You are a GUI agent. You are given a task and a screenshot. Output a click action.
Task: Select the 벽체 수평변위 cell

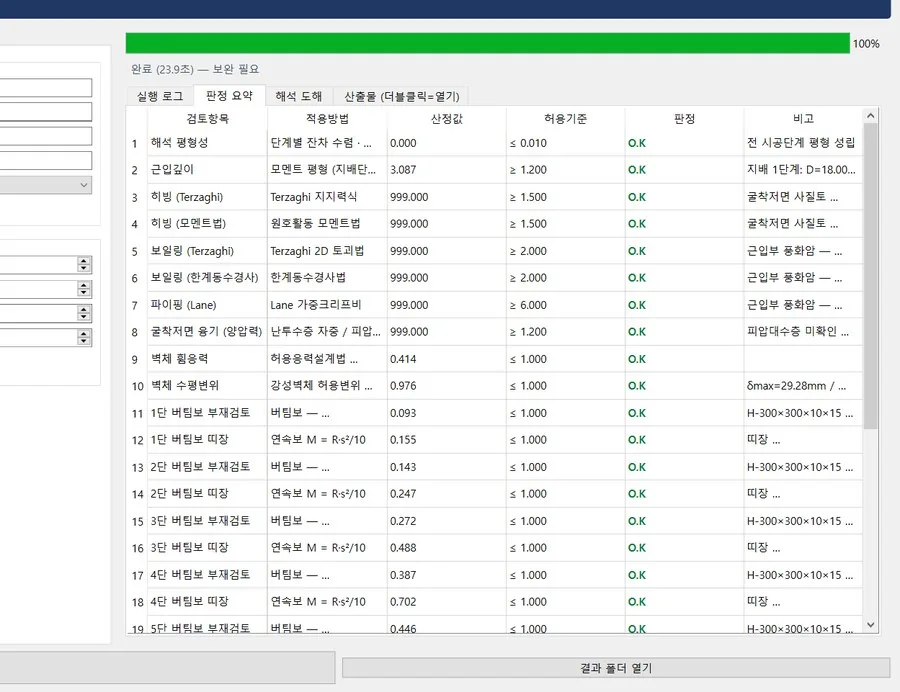[x=207, y=386]
